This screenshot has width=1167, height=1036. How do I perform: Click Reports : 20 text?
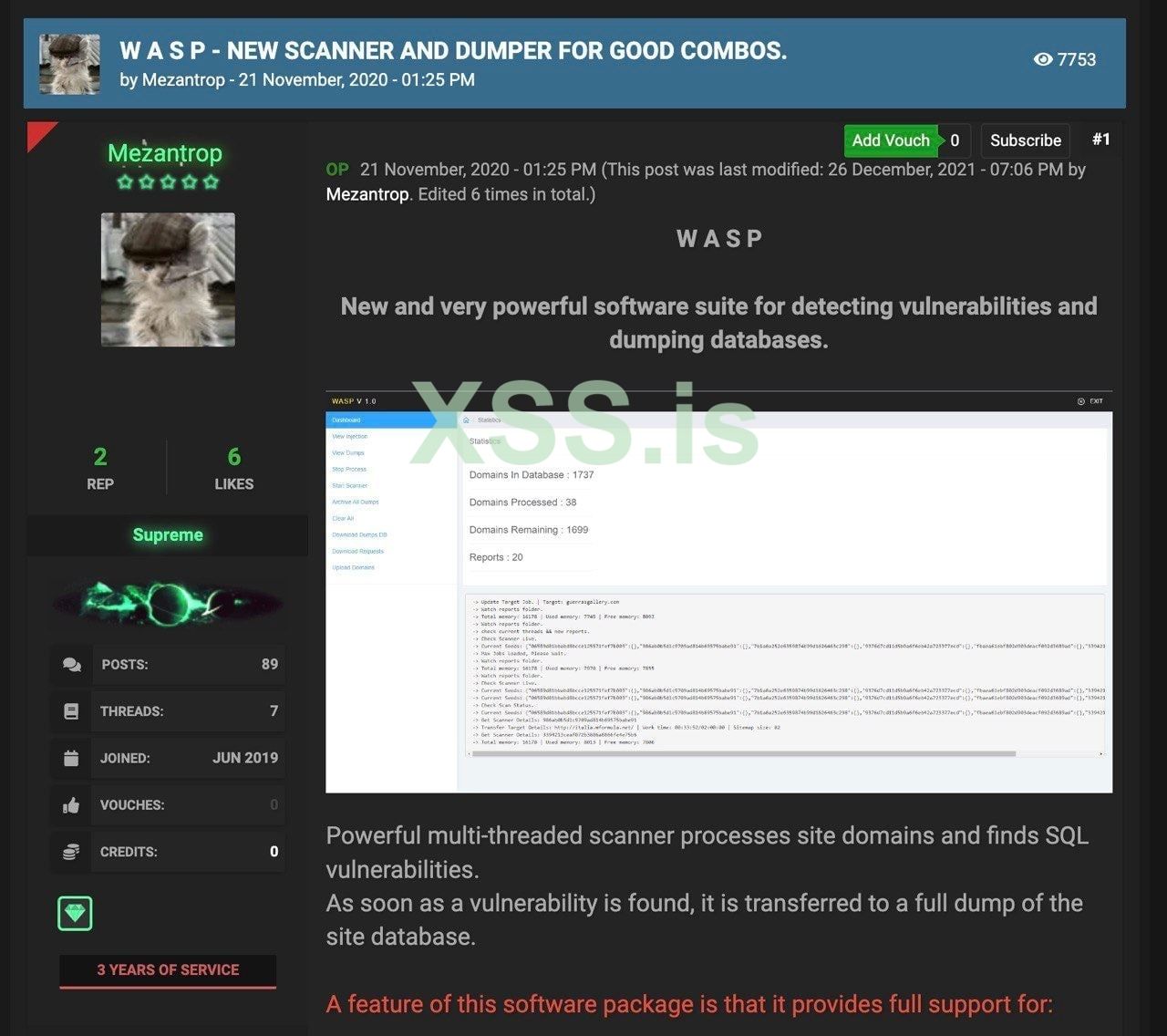[496, 557]
